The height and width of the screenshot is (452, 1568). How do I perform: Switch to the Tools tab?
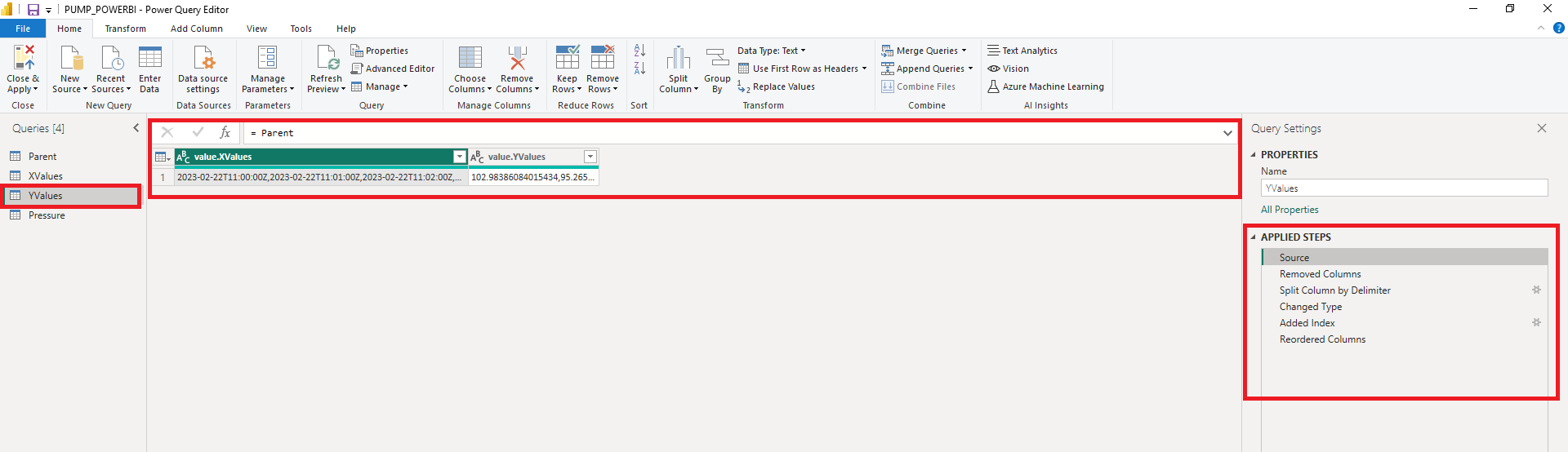pos(301,29)
